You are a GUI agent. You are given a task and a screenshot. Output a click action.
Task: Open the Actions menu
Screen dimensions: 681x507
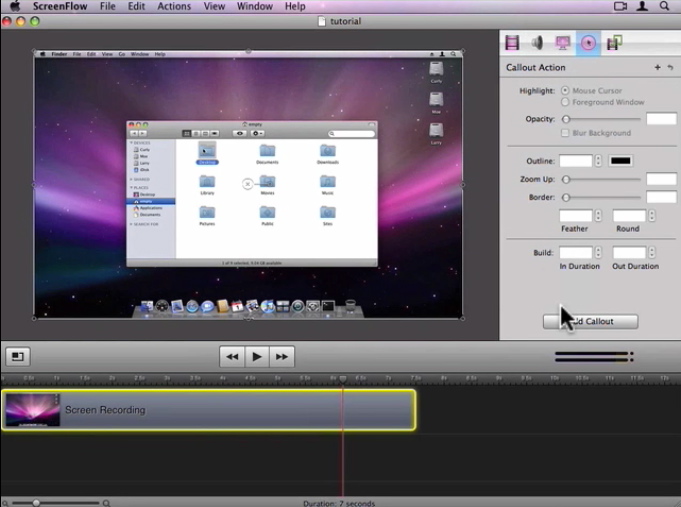(x=174, y=6)
